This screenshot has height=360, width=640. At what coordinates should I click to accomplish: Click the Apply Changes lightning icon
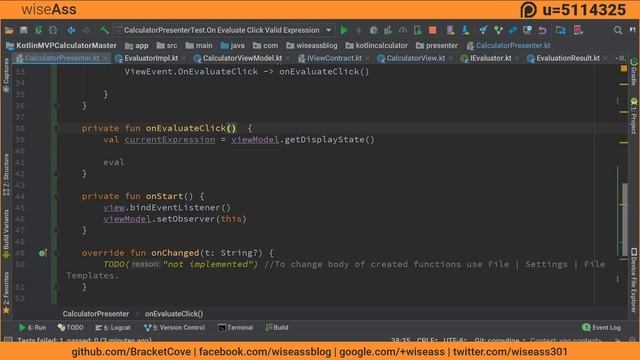click(359, 30)
